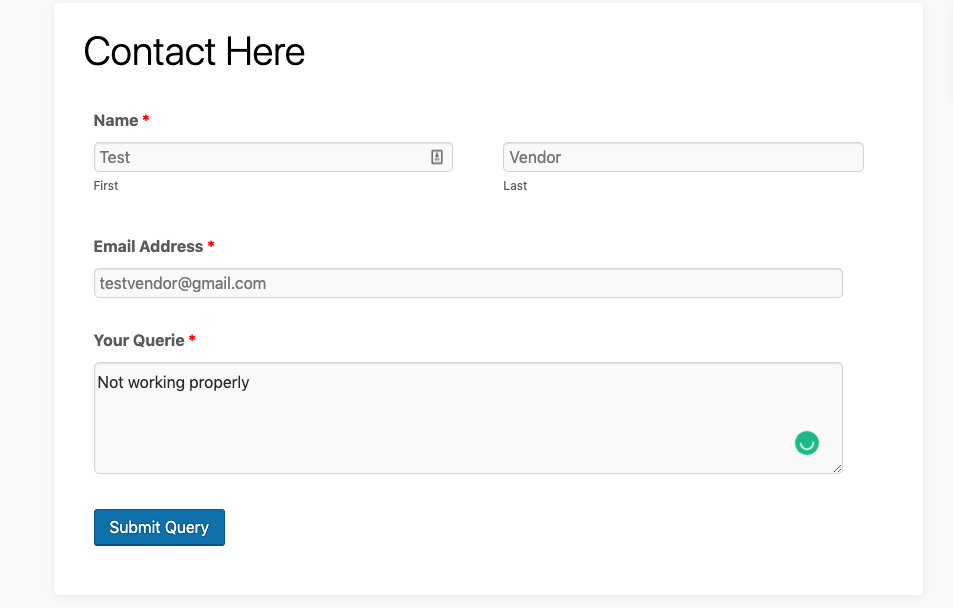Click the Last sub-label under the name field
Viewport: 953px width, 608px height.
click(x=515, y=185)
